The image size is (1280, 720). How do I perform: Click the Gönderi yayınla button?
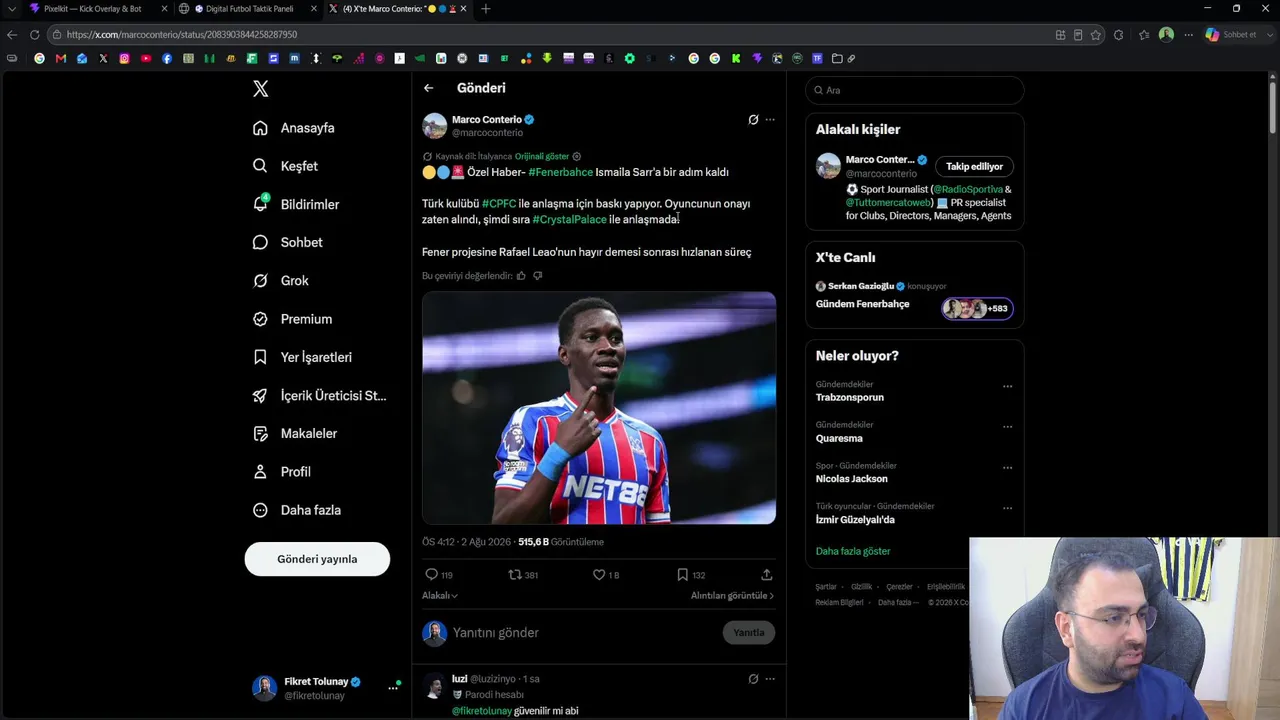pos(317,559)
